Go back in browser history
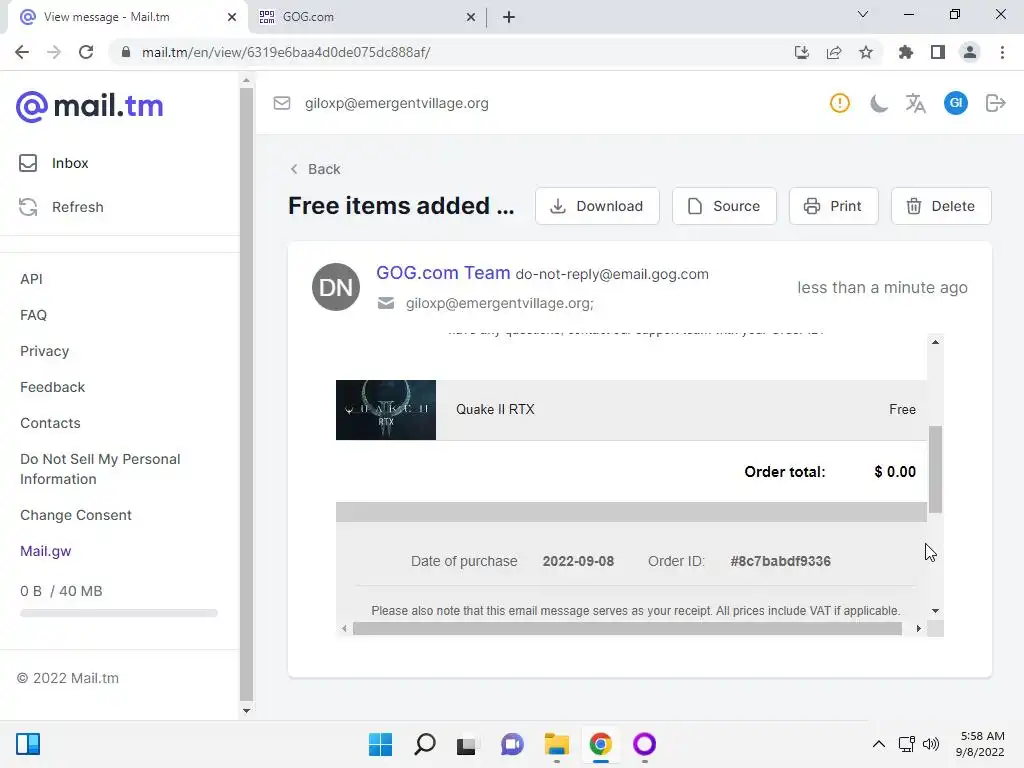1024x768 pixels. pyautogui.click(x=22, y=52)
